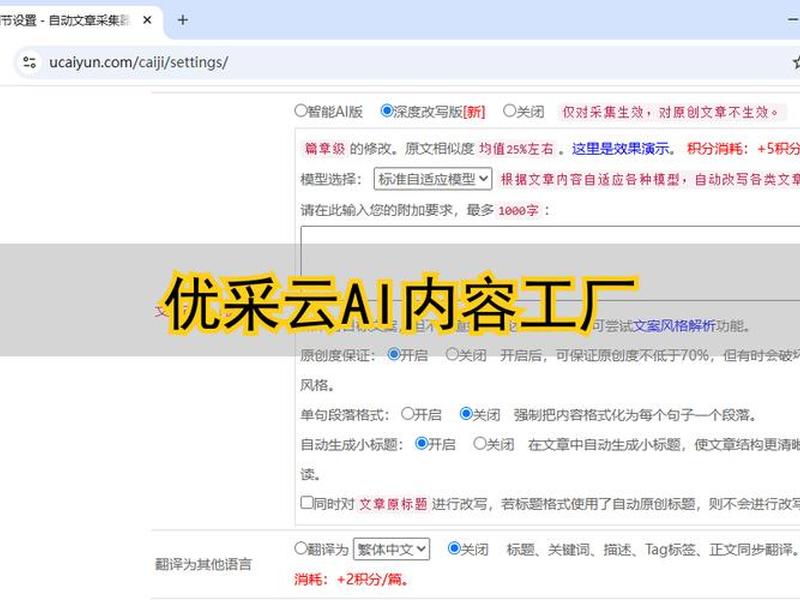800x600 pixels.
Task: Check the 同时对文章原标题进行改写 checkbox
Action: [x=307, y=503]
